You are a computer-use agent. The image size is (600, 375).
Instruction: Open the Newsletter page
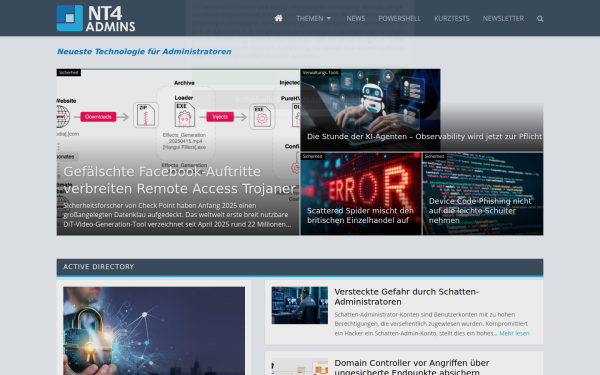pos(503,18)
